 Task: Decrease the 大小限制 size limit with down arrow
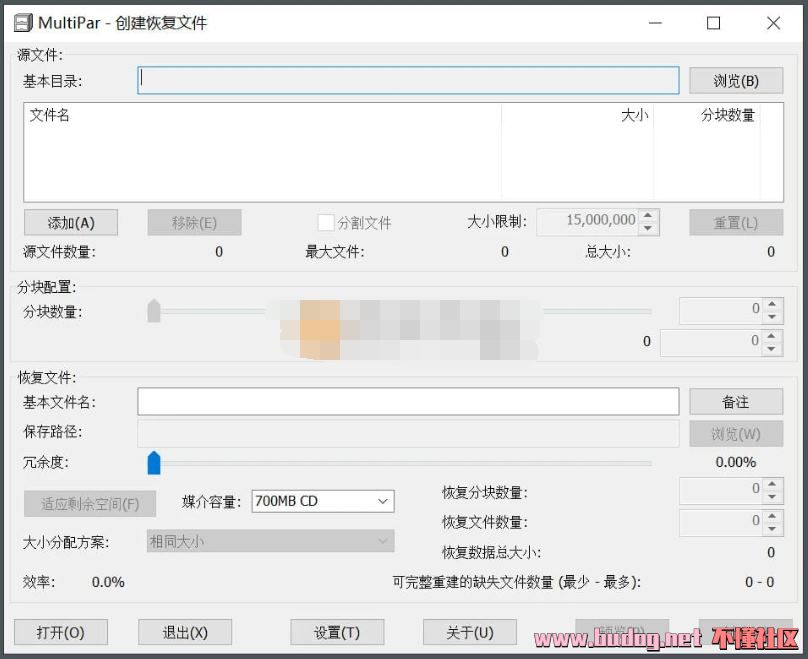coord(649,228)
